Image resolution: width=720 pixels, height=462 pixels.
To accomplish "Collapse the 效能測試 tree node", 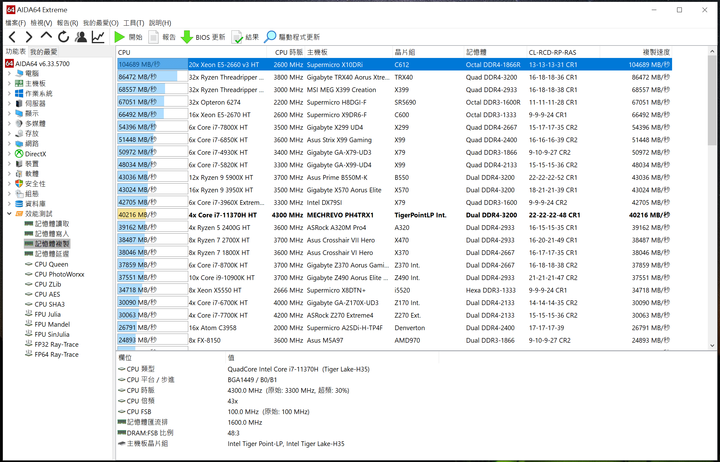I will pyautogui.click(x=9, y=214).
